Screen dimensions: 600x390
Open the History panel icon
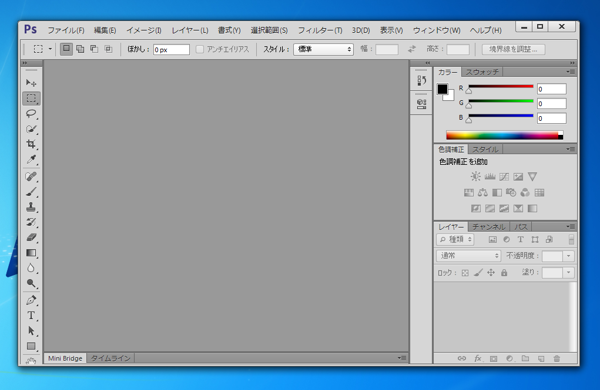point(421,80)
